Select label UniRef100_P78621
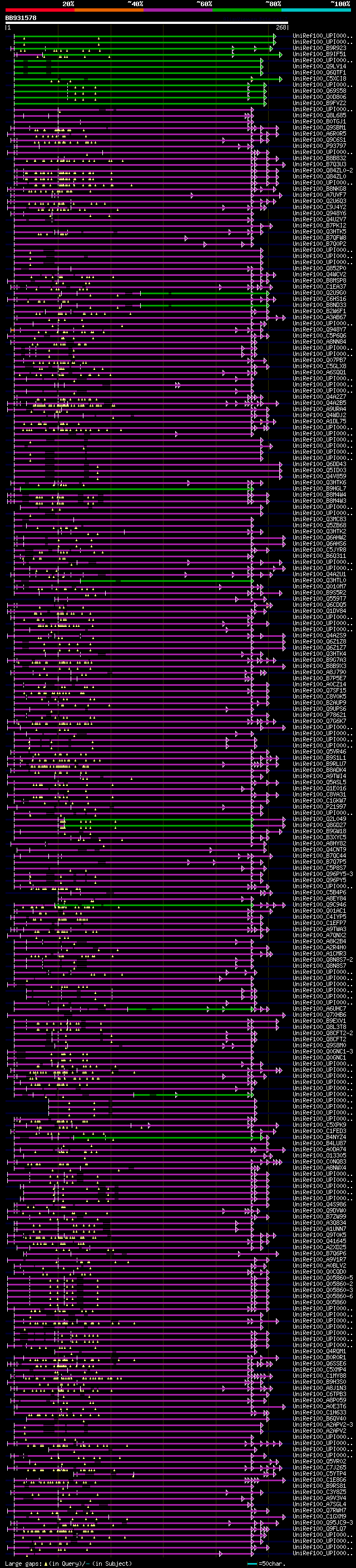This screenshot has height=1568, width=356. [x=319, y=715]
